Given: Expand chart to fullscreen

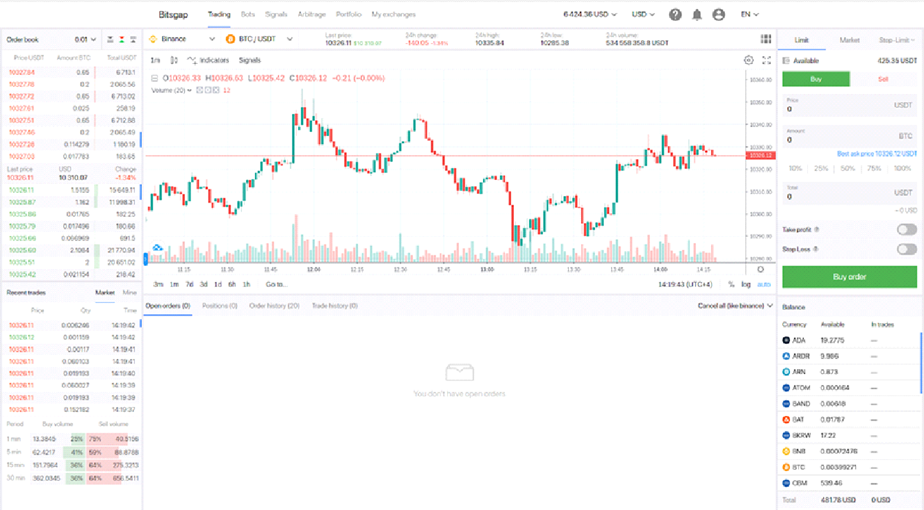Looking at the screenshot, I should [x=766, y=60].
